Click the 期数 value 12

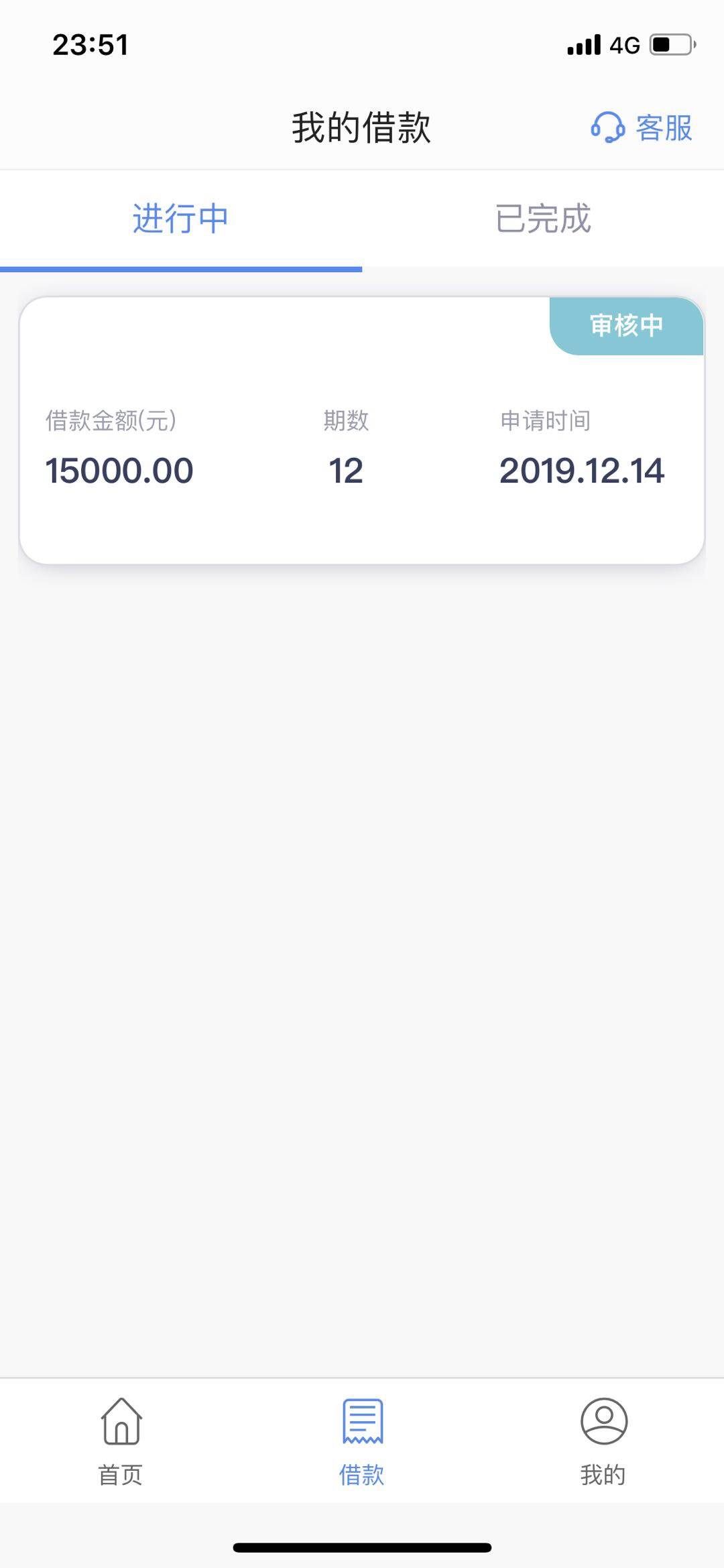tap(346, 471)
